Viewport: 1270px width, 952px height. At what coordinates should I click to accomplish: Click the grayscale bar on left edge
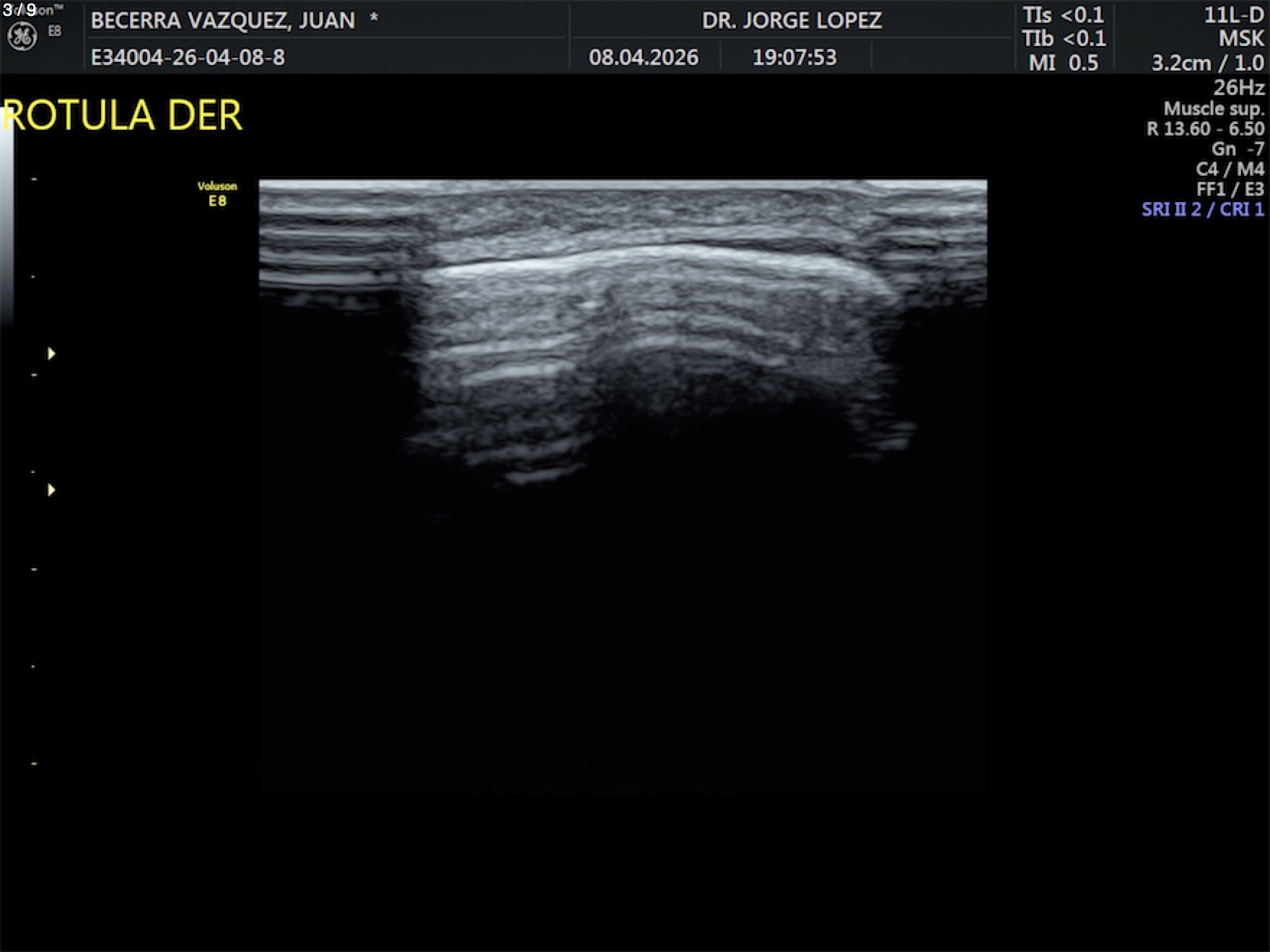[6, 224]
